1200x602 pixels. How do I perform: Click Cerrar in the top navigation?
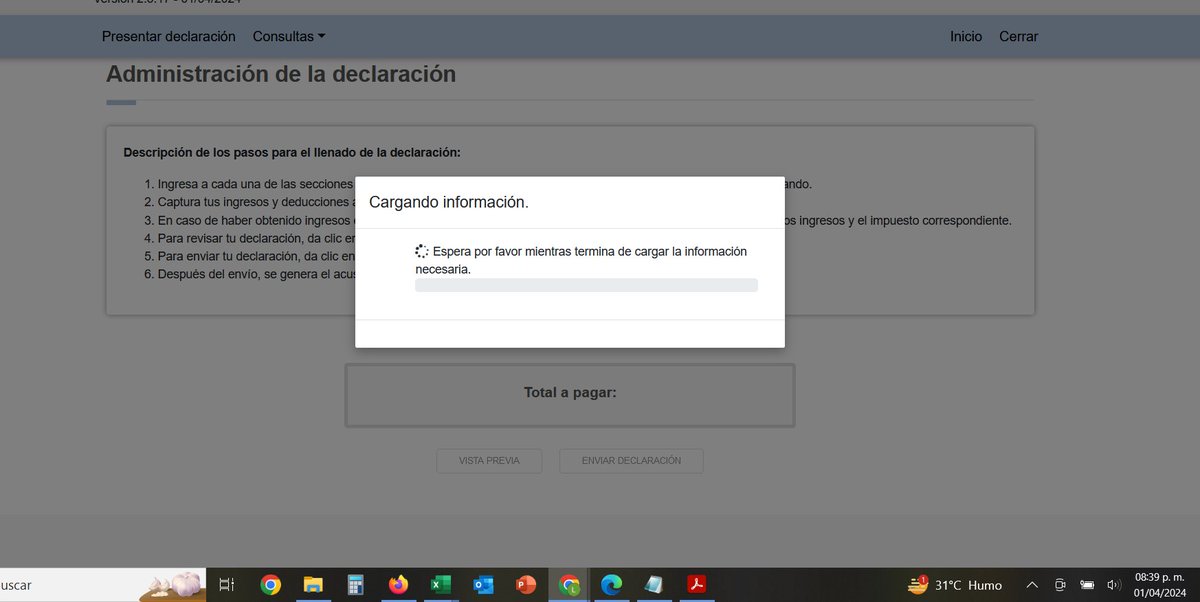[1018, 36]
